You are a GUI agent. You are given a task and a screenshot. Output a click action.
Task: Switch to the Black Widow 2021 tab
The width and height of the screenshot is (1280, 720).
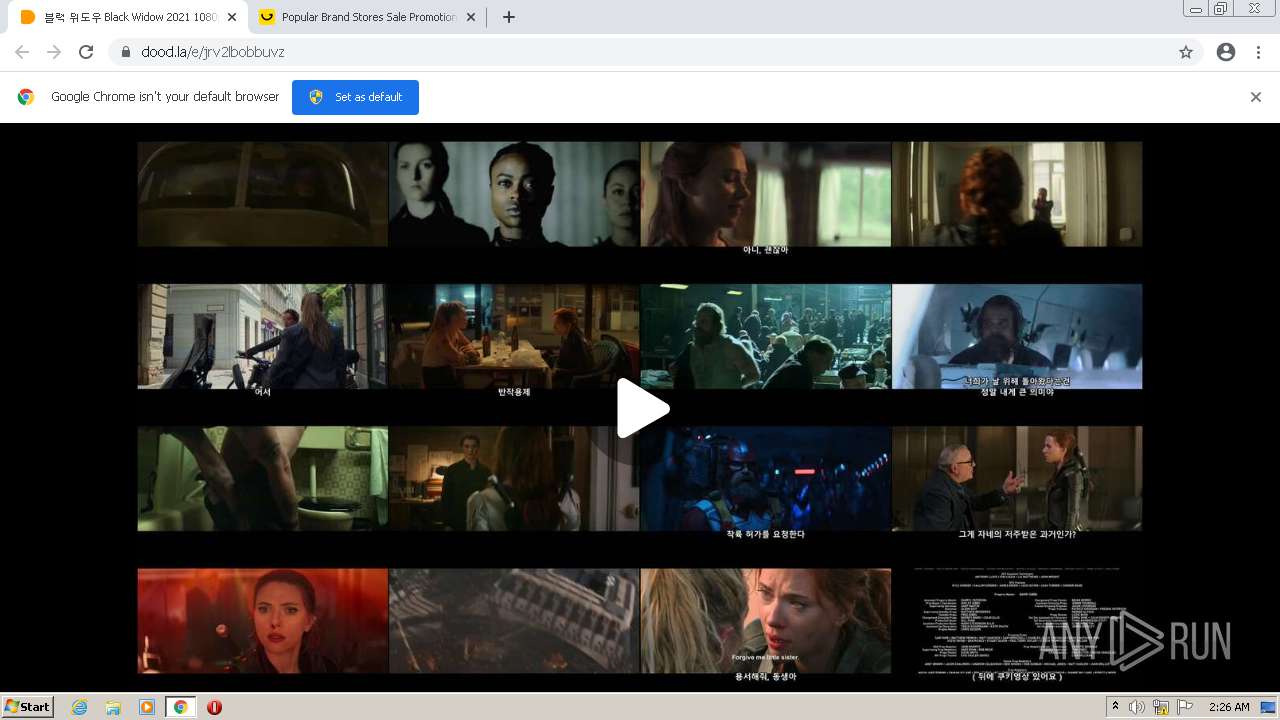(x=128, y=17)
